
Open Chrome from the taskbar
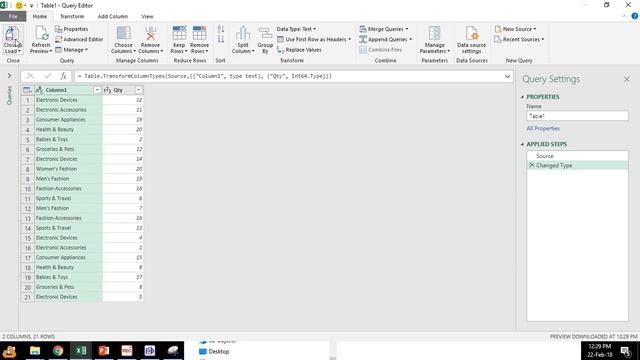point(58,351)
